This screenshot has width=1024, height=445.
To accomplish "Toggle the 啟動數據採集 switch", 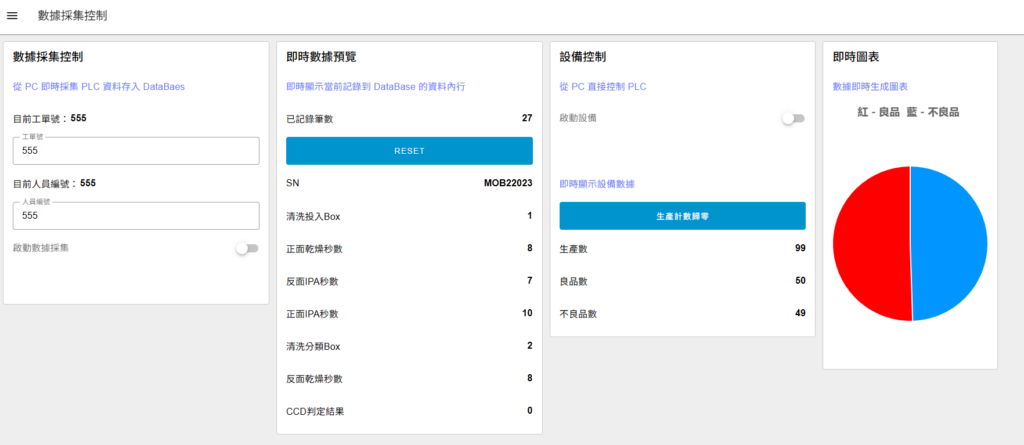I will click(246, 248).
